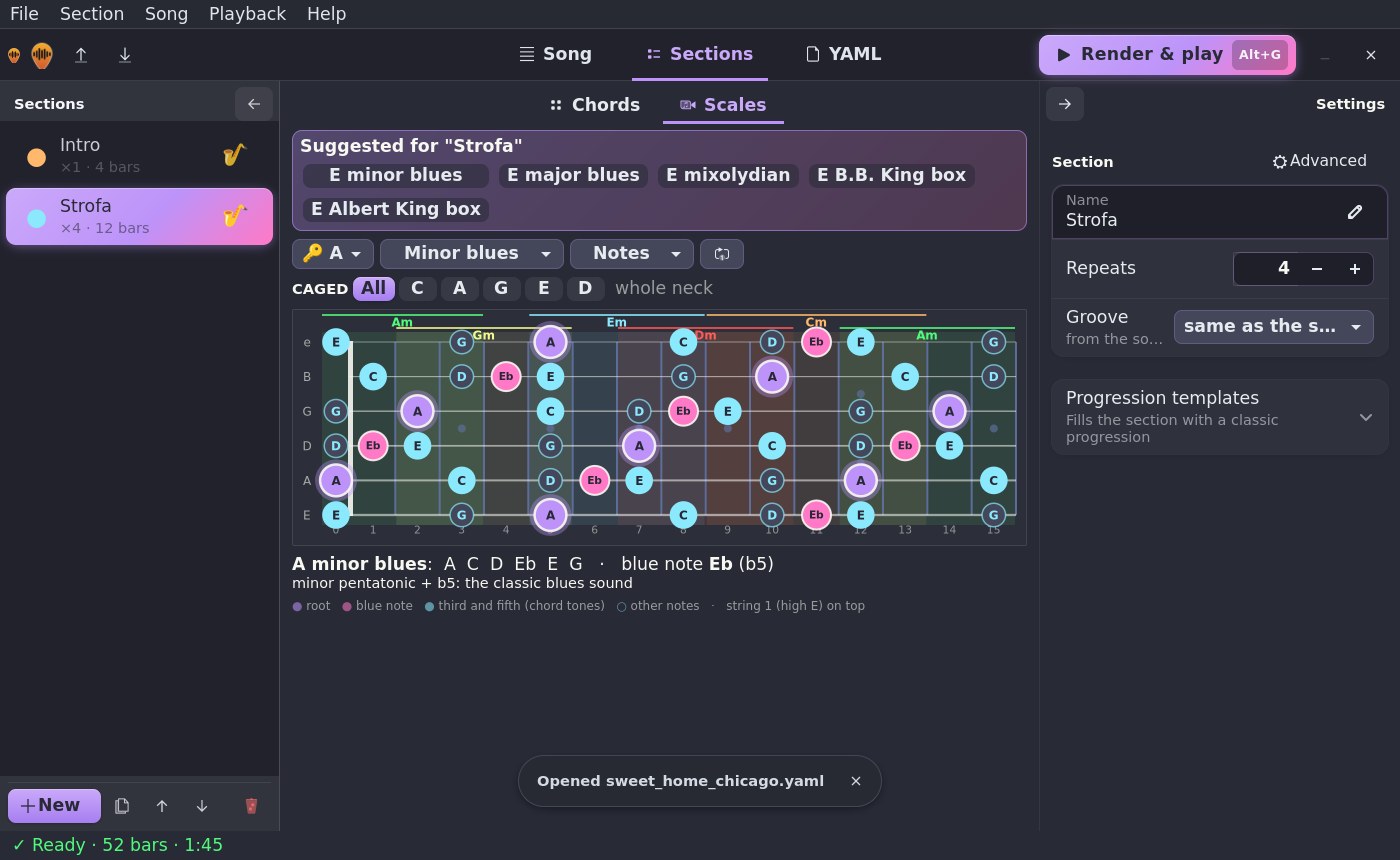Select the CAGED 'C' shape toggle
The image size is (1400, 860).
coord(417,289)
